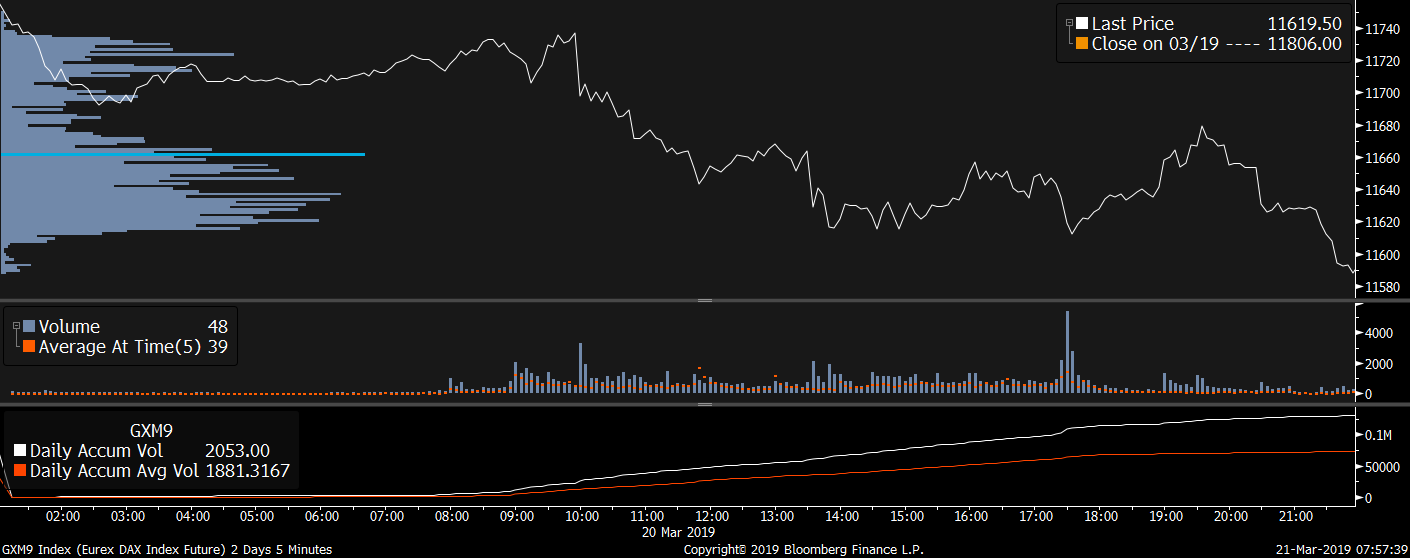Click the orange Close on 03/19 swatch
This screenshot has width=1410, height=558.
click(x=1082, y=44)
